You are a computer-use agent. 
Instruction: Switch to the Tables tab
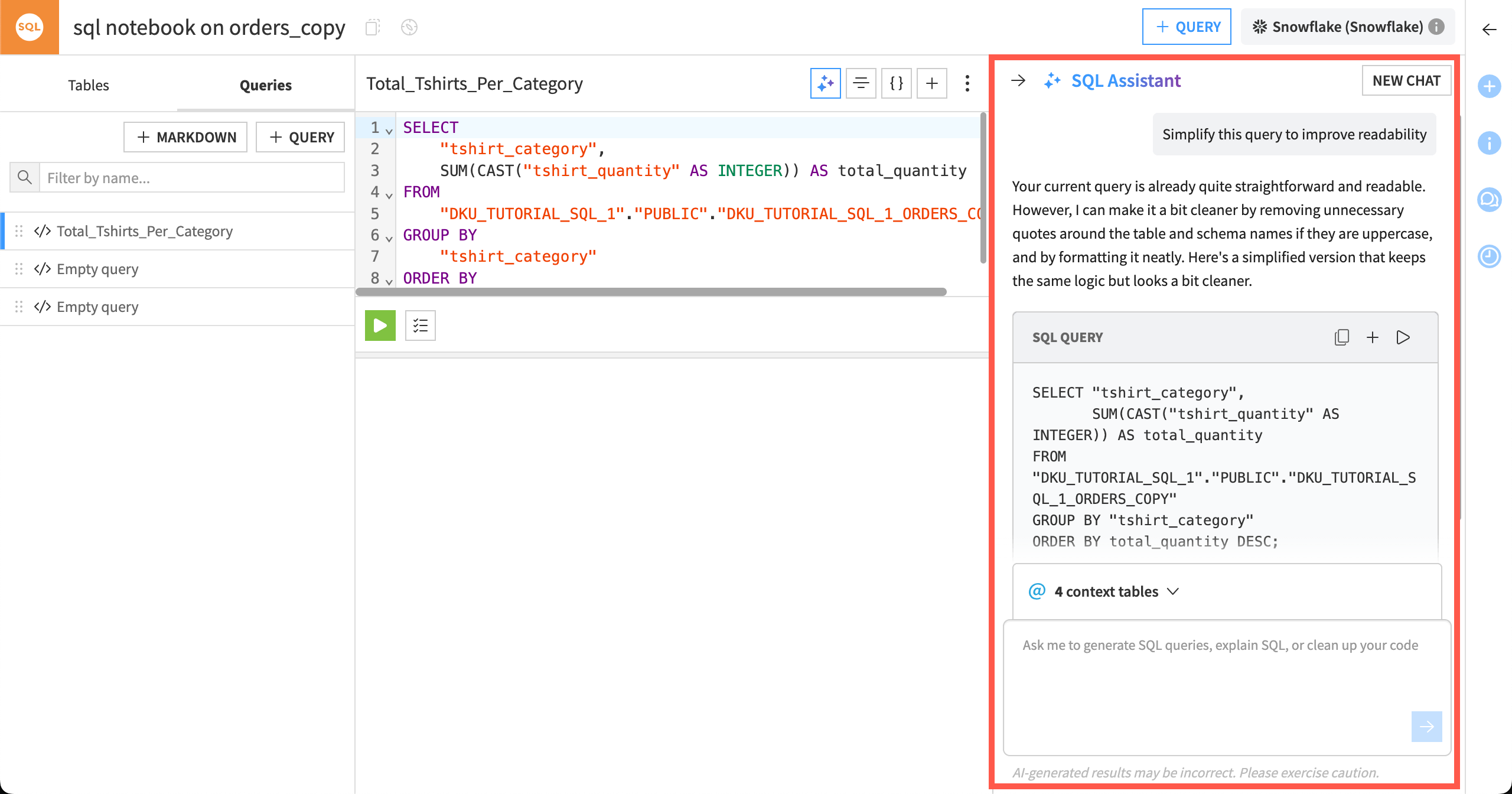click(x=88, y=84)
